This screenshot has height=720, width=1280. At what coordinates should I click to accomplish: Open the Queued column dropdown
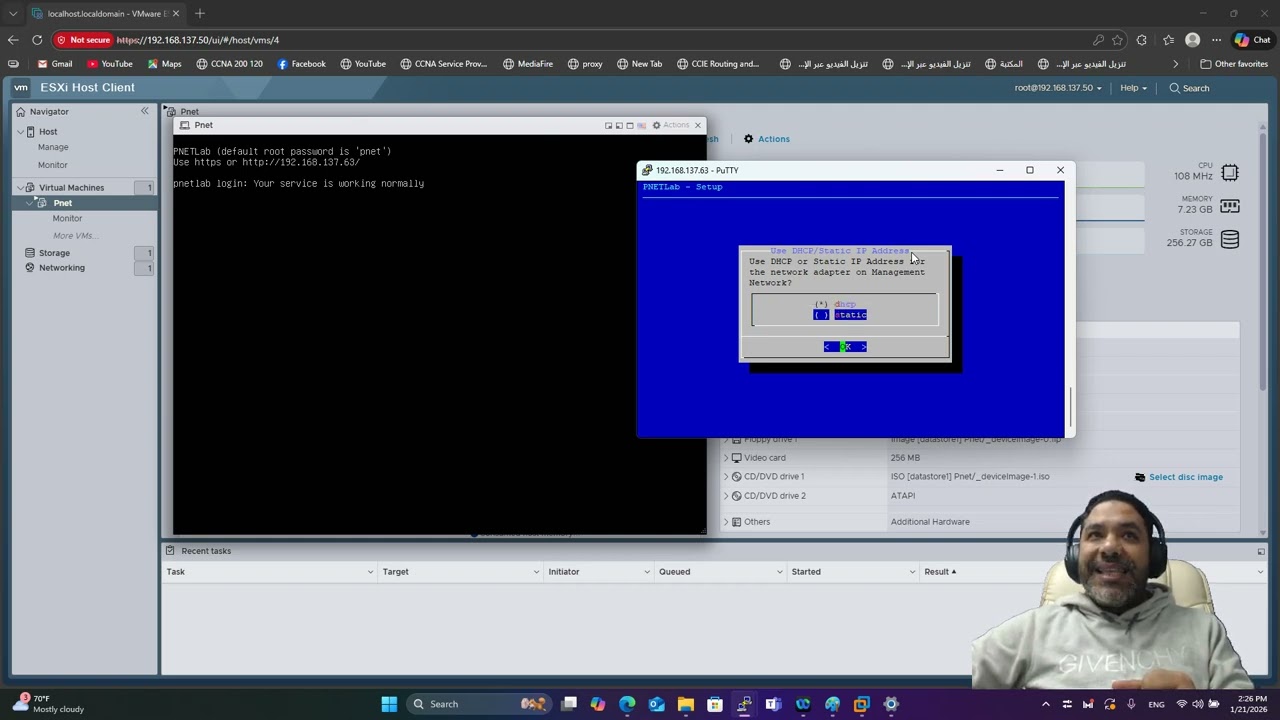coord(780,572)
